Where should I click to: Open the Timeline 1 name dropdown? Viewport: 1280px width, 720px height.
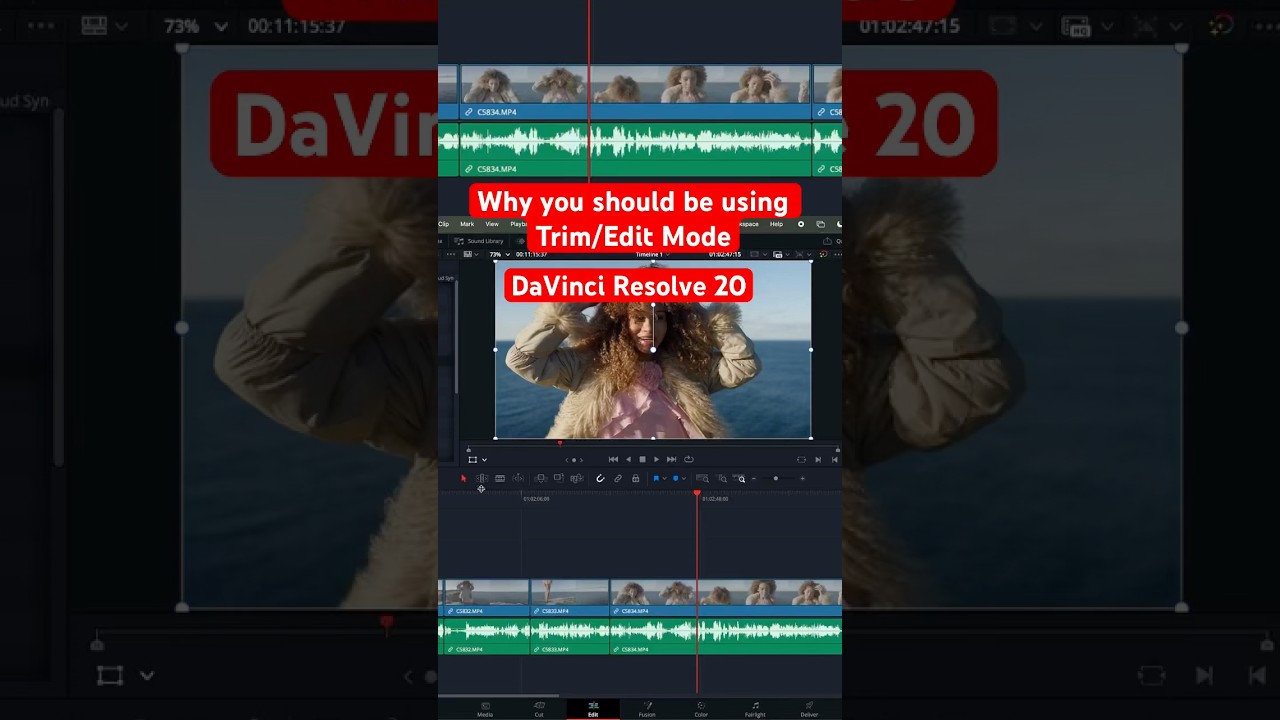coord(653,254)
